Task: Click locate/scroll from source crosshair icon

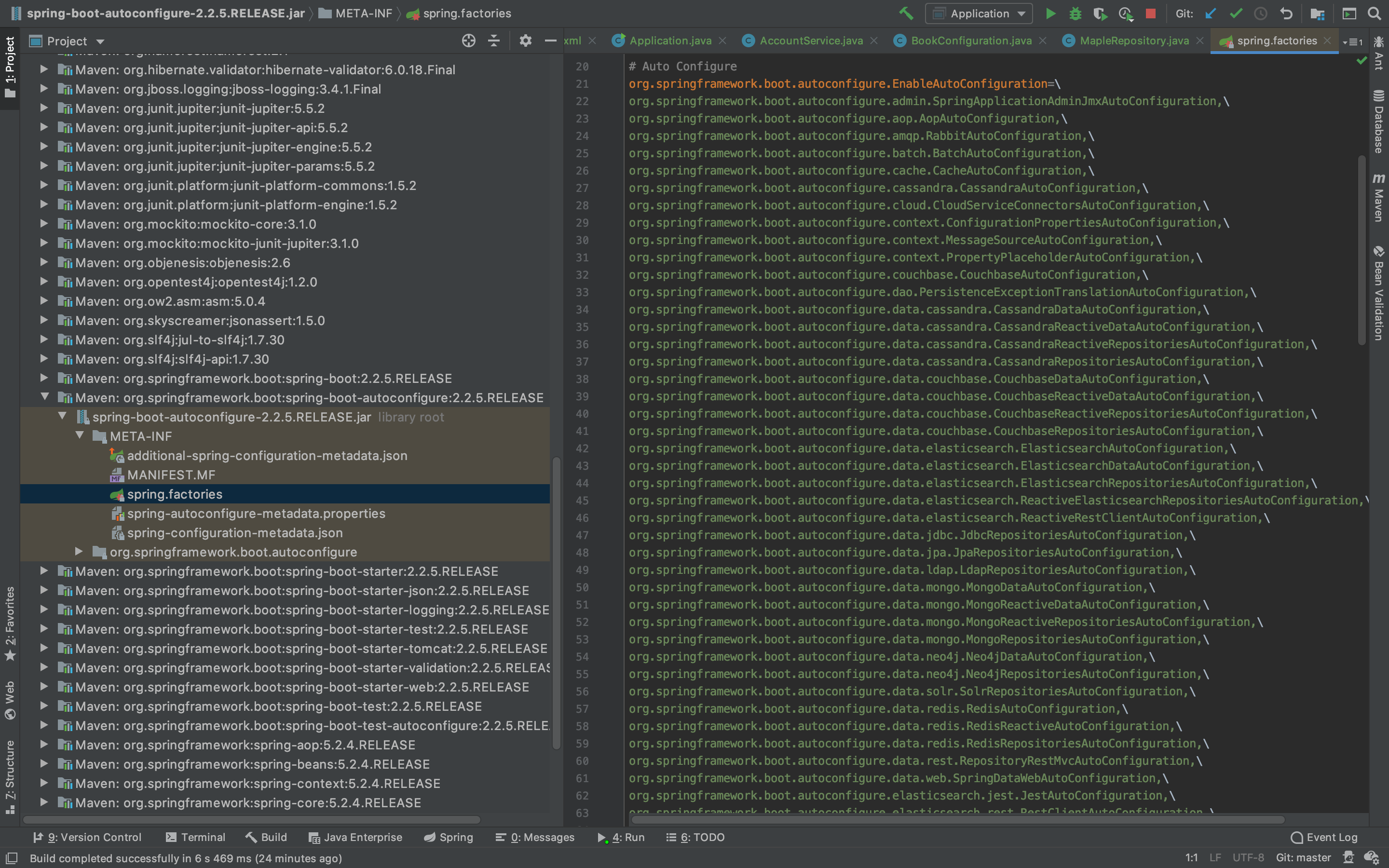Action: (468, 41)
